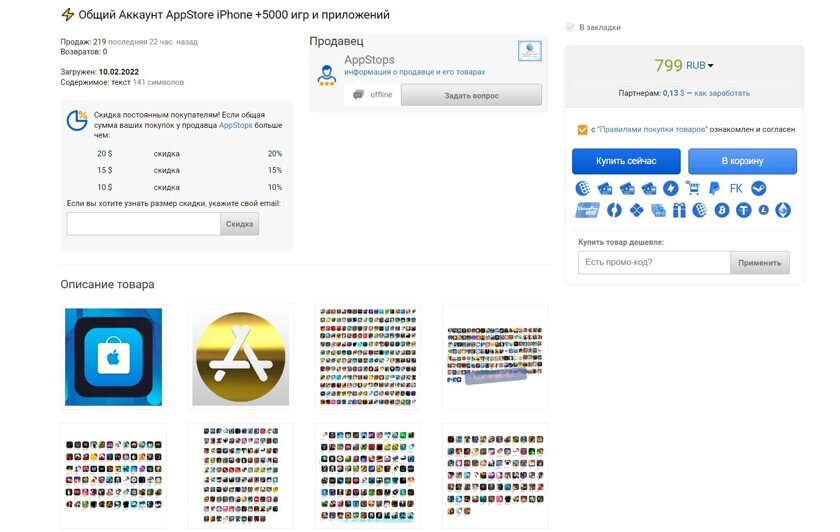Open the blue Apple Store bag thumbnail
The width and height of the screenshot is (840, 532).
pyautogui.click(x=114, y=357)
